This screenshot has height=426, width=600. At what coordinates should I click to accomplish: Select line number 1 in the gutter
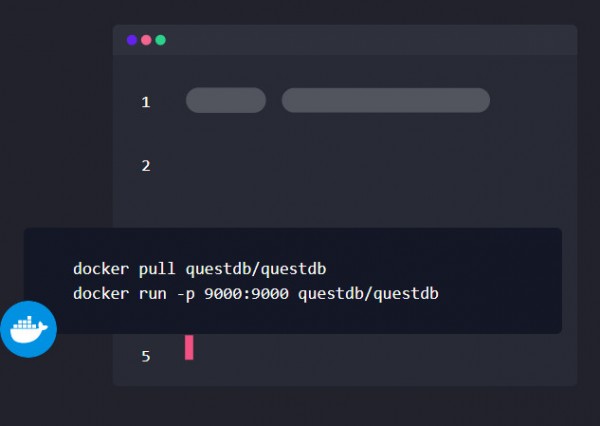tap(146, 102)
